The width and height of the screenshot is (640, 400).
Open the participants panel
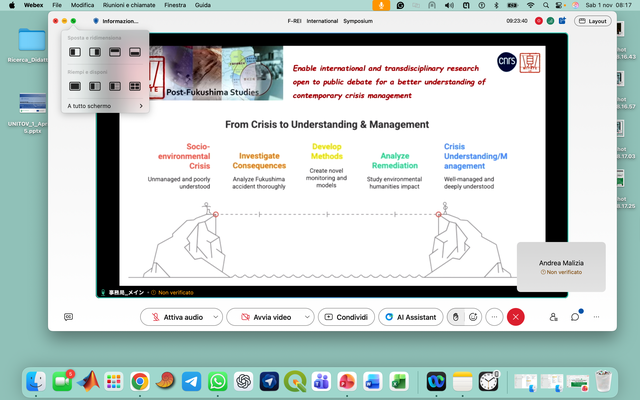pos(553,317)
